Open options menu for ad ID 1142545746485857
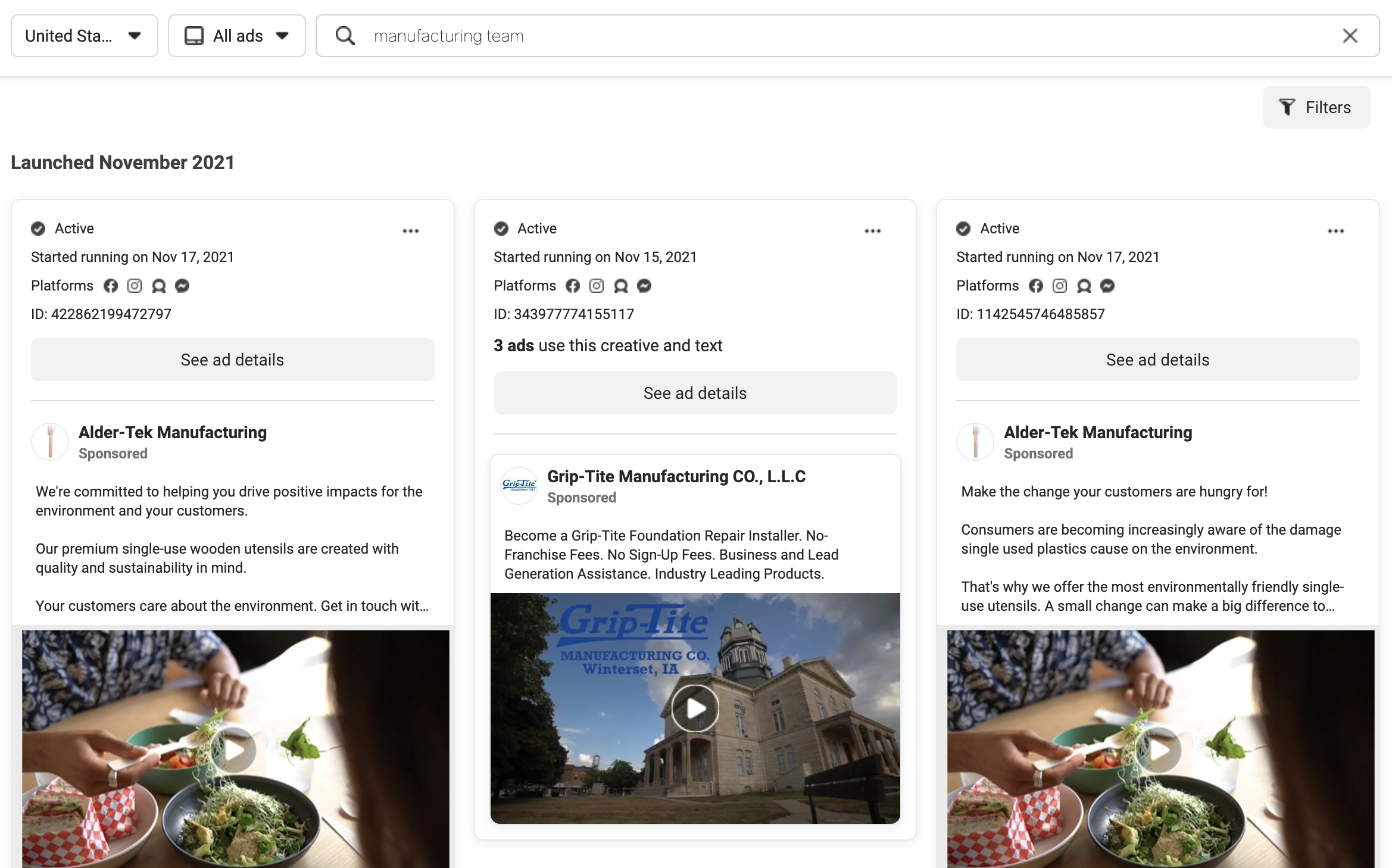Screen dimensions: 1392x868 tap(1335, 231)
